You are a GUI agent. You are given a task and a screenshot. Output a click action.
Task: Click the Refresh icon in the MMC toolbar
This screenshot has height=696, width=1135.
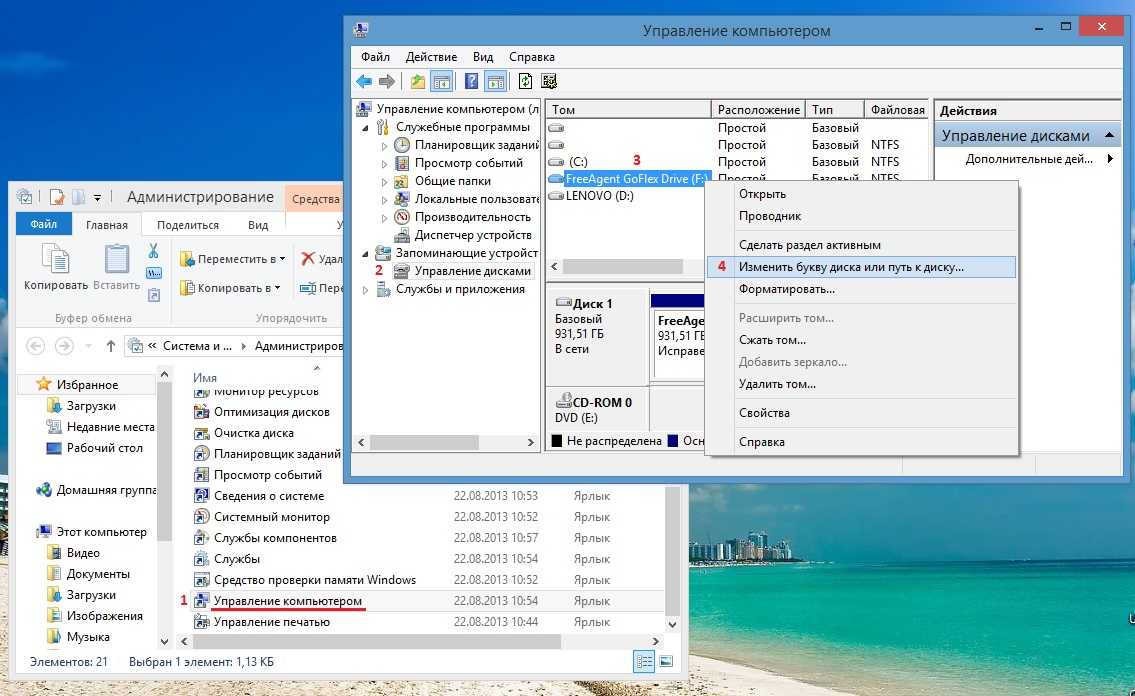point(526,82)
